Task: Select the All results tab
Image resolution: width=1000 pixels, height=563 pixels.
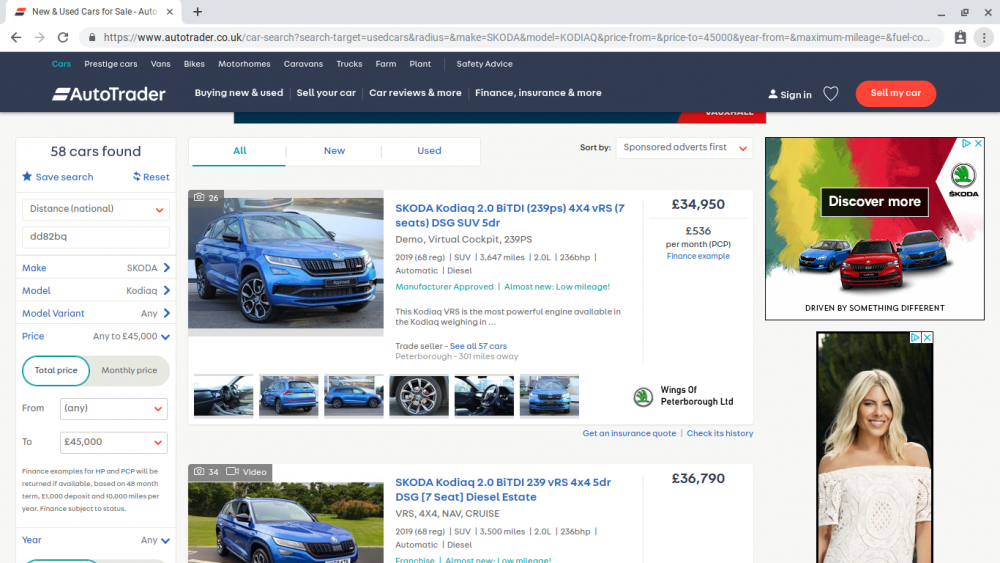Action: [239, 151]
